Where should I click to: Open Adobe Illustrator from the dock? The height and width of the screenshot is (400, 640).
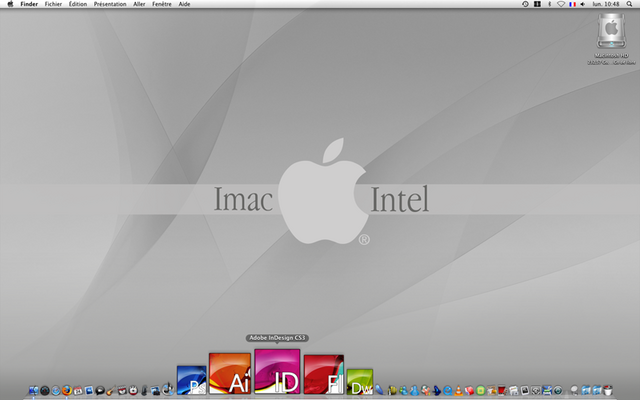click(x=230, y=373)
